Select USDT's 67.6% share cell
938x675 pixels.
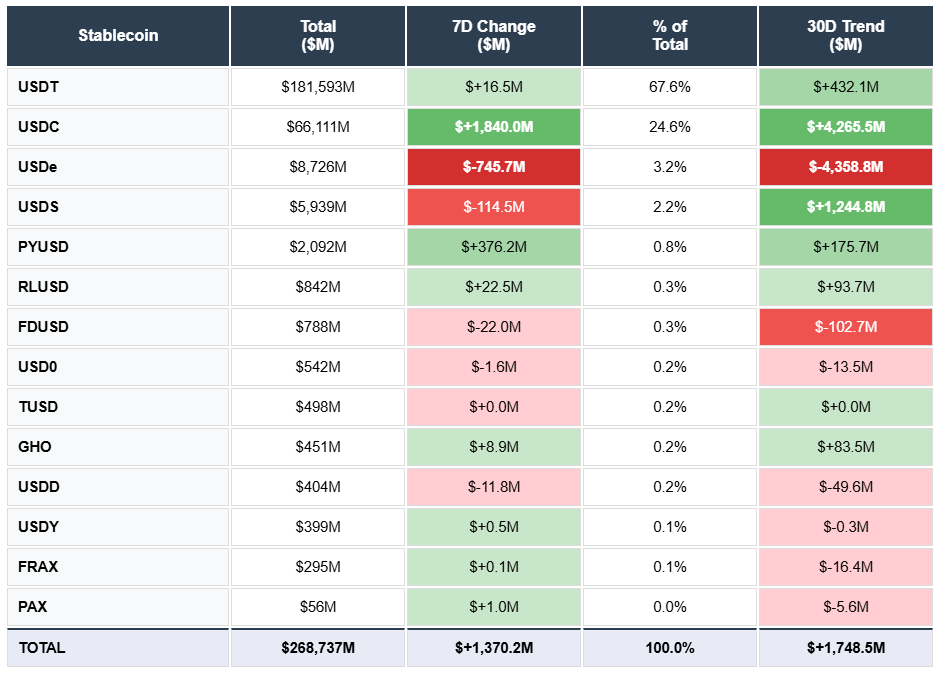[670, 87]
